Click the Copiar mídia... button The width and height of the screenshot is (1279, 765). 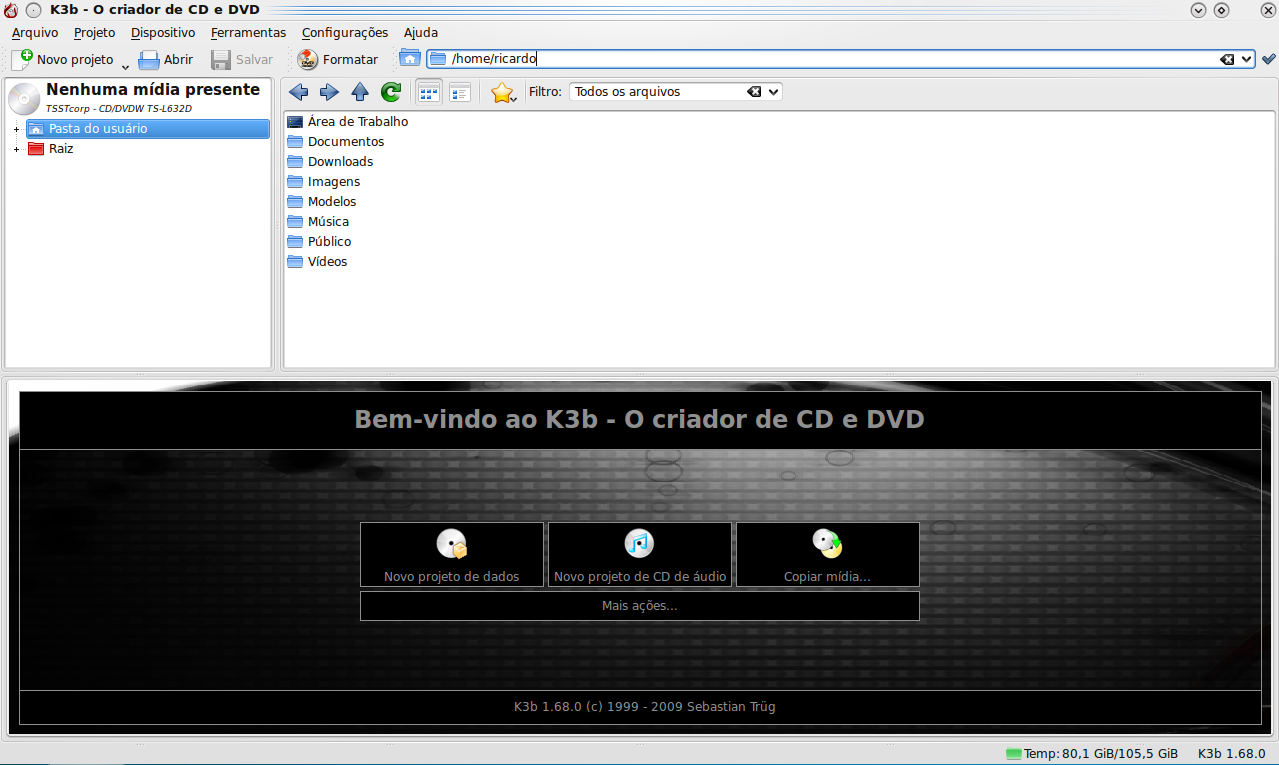click(828, 554)
